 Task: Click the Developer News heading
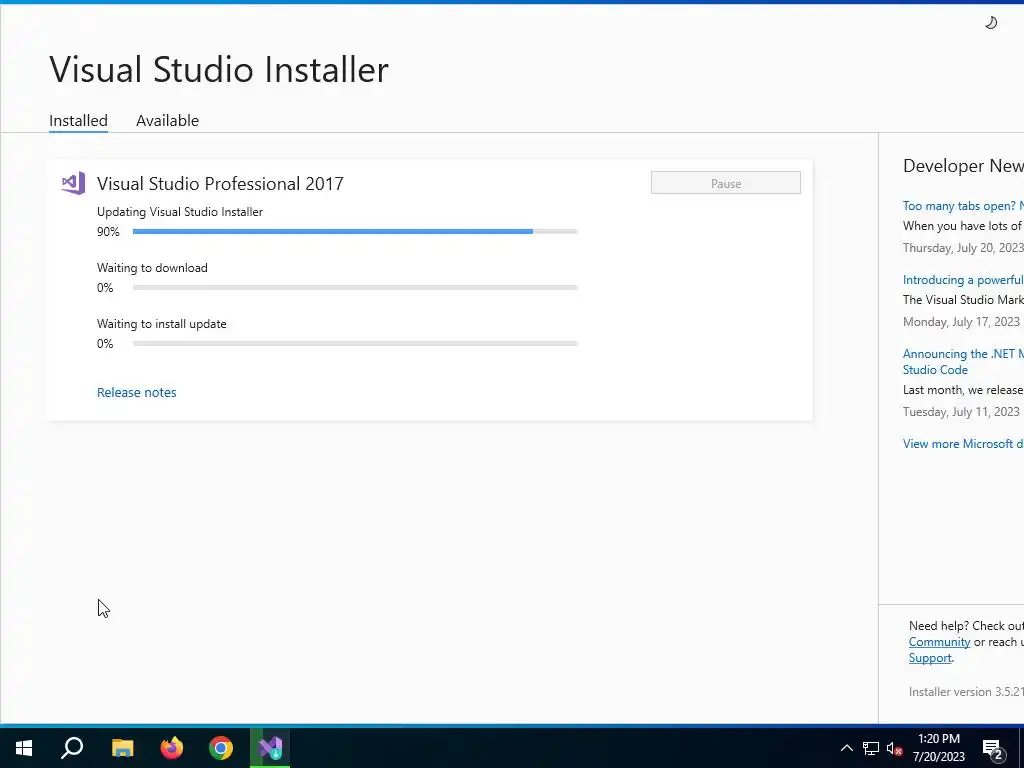pos(963,166)
